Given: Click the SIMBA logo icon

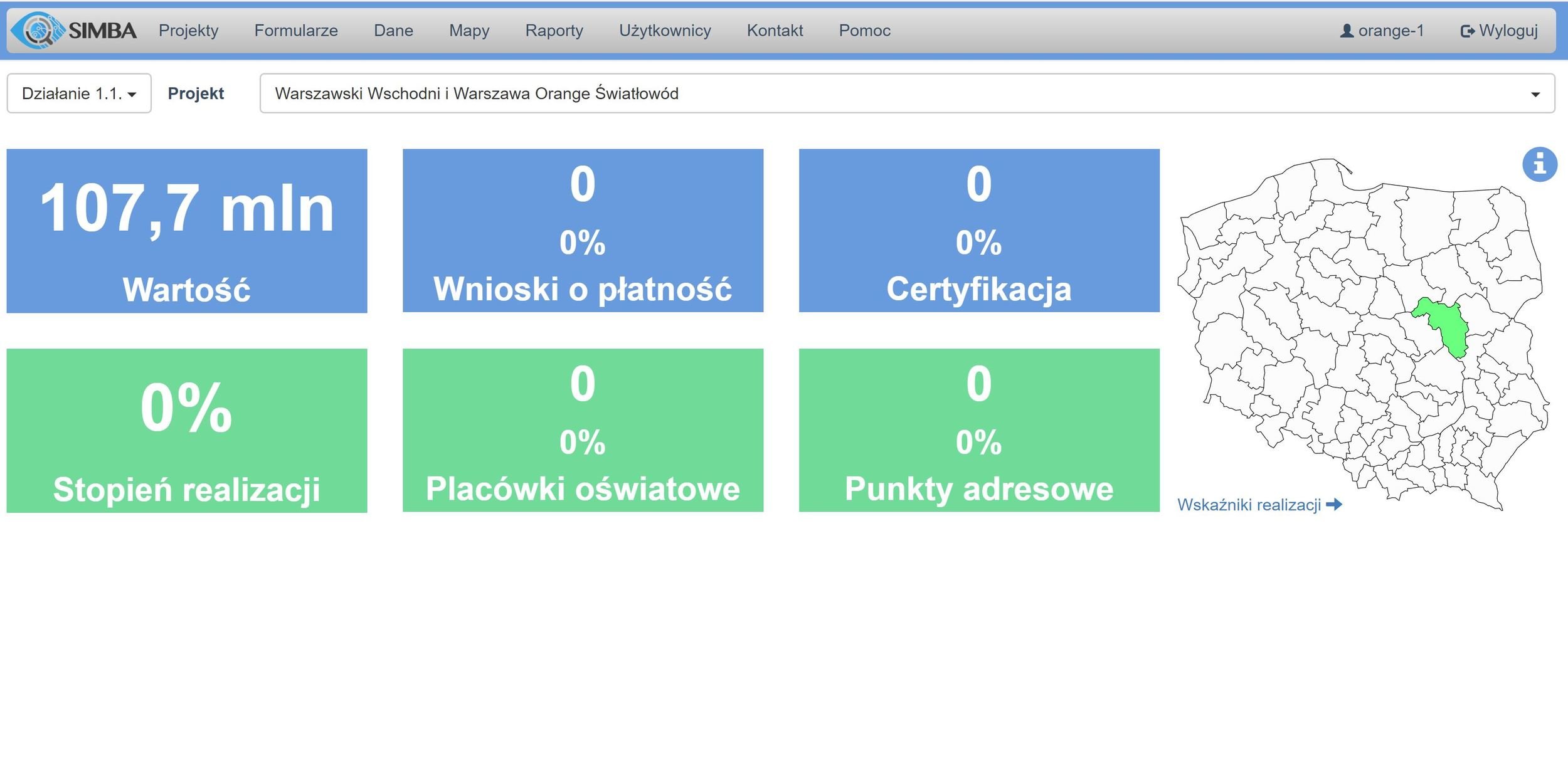Looking at the screenshot, I should coord(38,30).
